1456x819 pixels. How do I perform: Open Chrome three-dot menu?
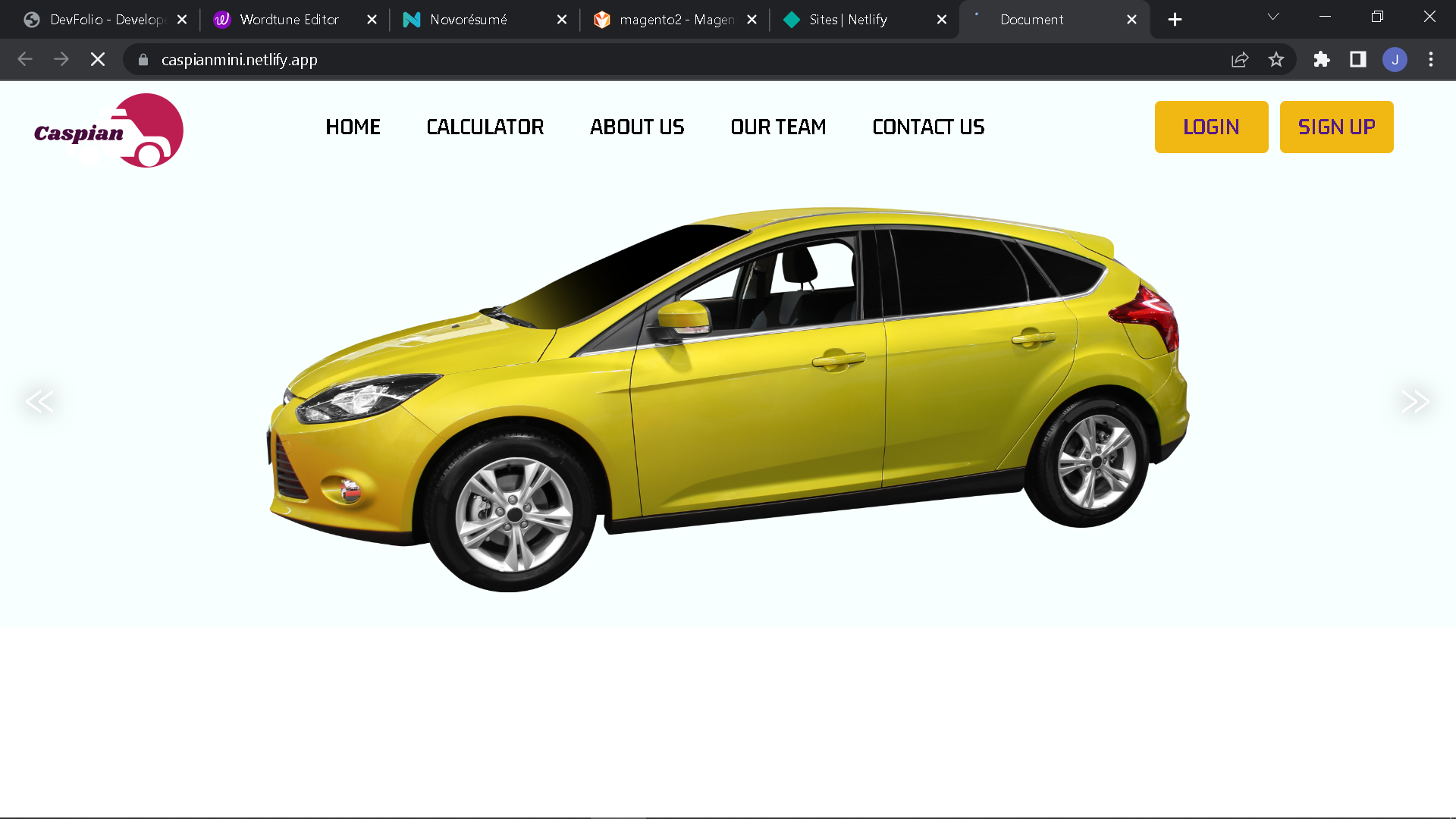[1431, 59]
